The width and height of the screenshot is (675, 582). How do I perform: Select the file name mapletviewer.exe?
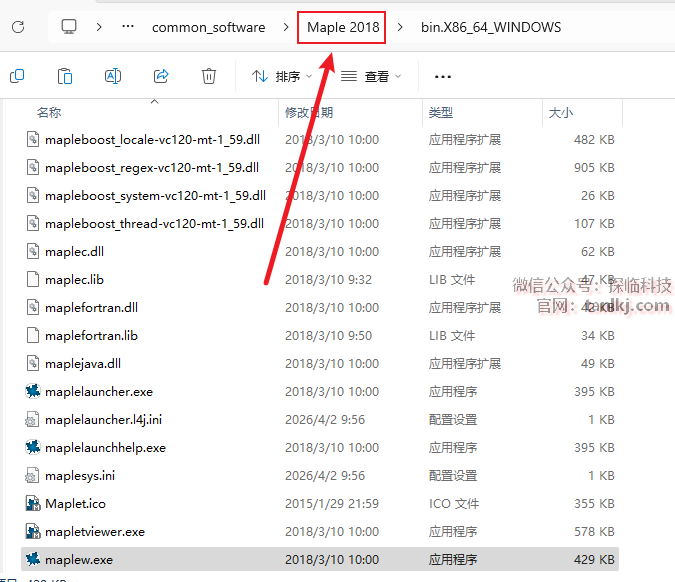pos(95,532)
